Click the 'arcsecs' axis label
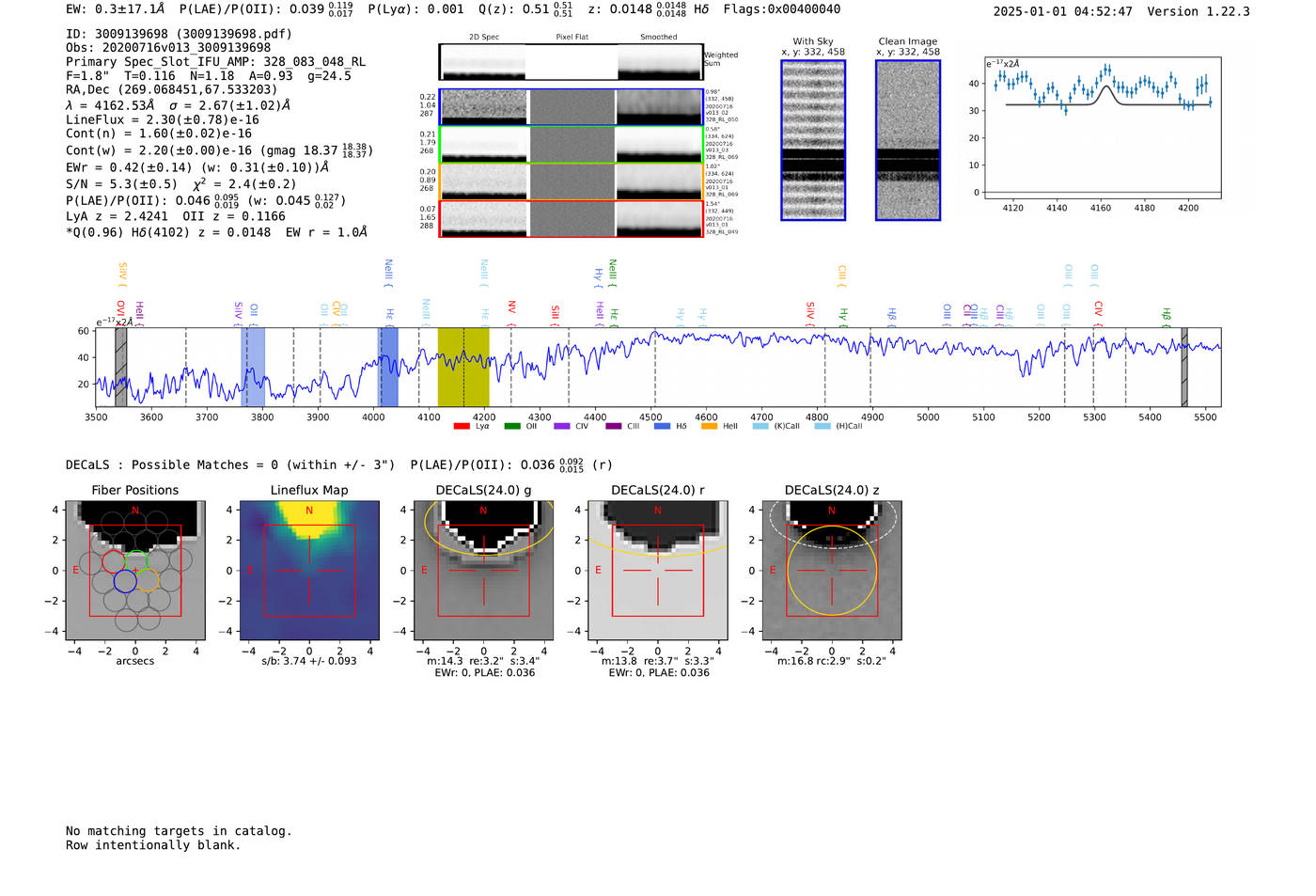1316x896 pixels. [x=135, y=661]
